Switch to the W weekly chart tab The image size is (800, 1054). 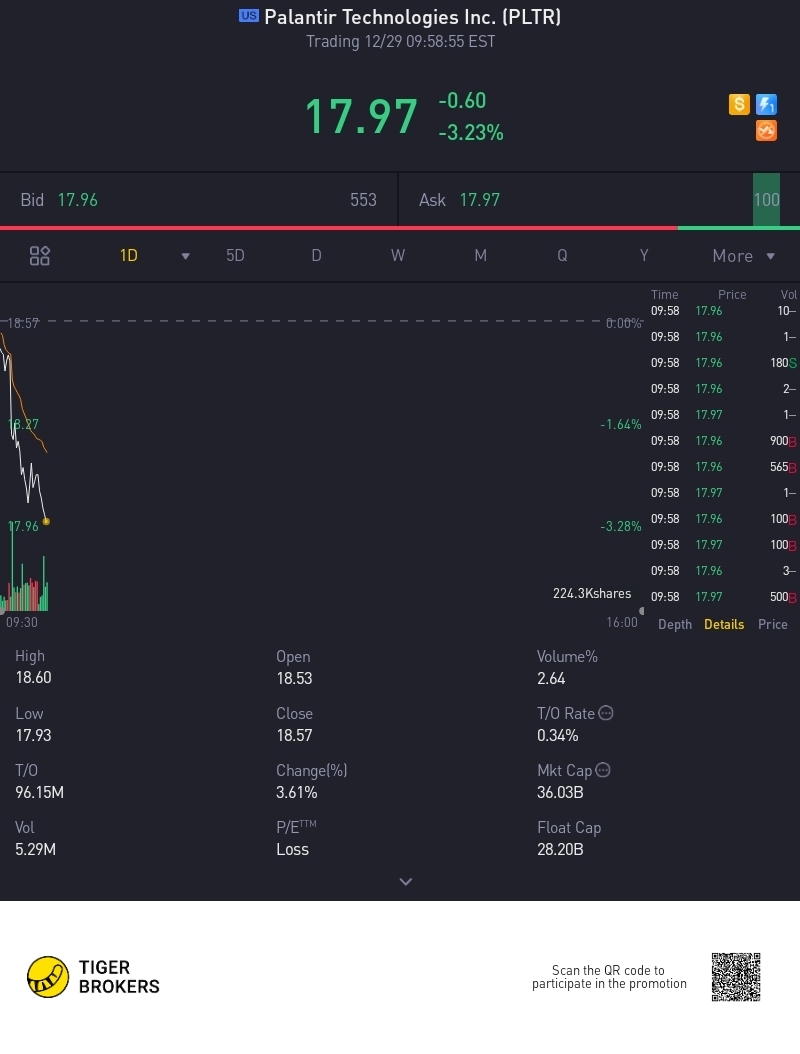pyautogui.click(x=398, y=255)
